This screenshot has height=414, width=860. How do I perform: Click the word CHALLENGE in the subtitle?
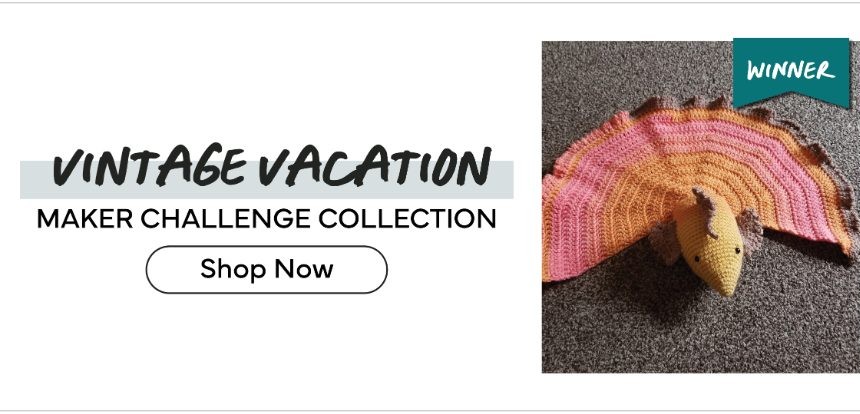(225, 219)
